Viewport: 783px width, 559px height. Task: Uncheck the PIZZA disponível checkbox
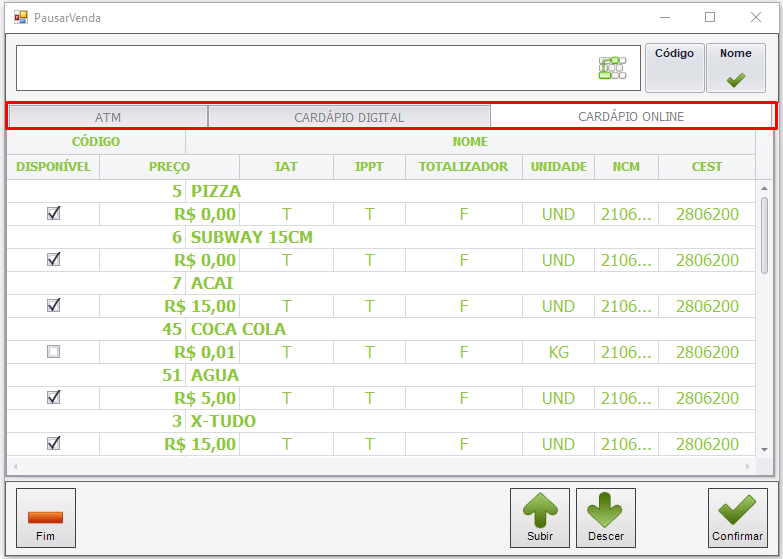[x=53, y=214]
